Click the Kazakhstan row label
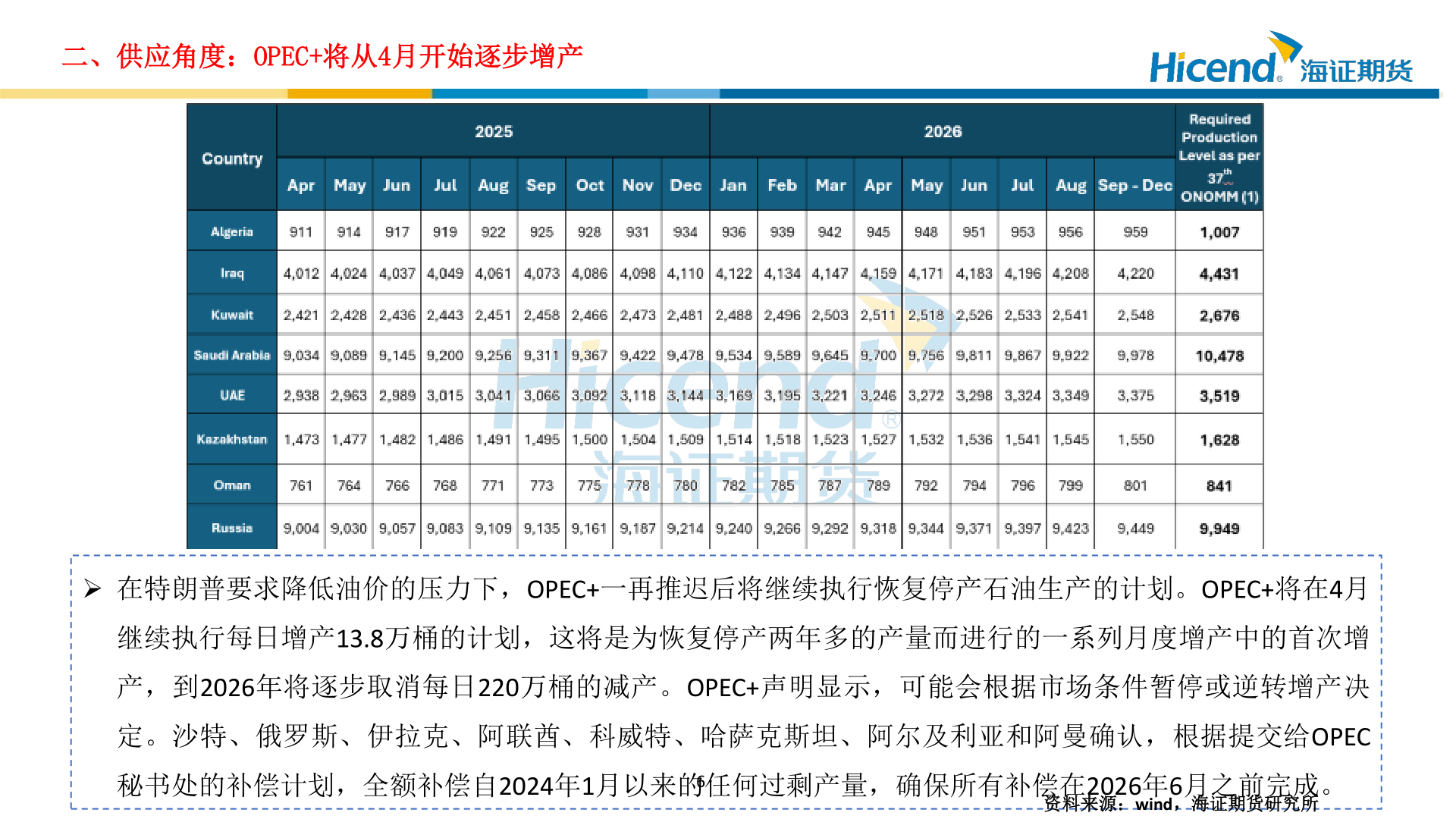 click(232, 439)
